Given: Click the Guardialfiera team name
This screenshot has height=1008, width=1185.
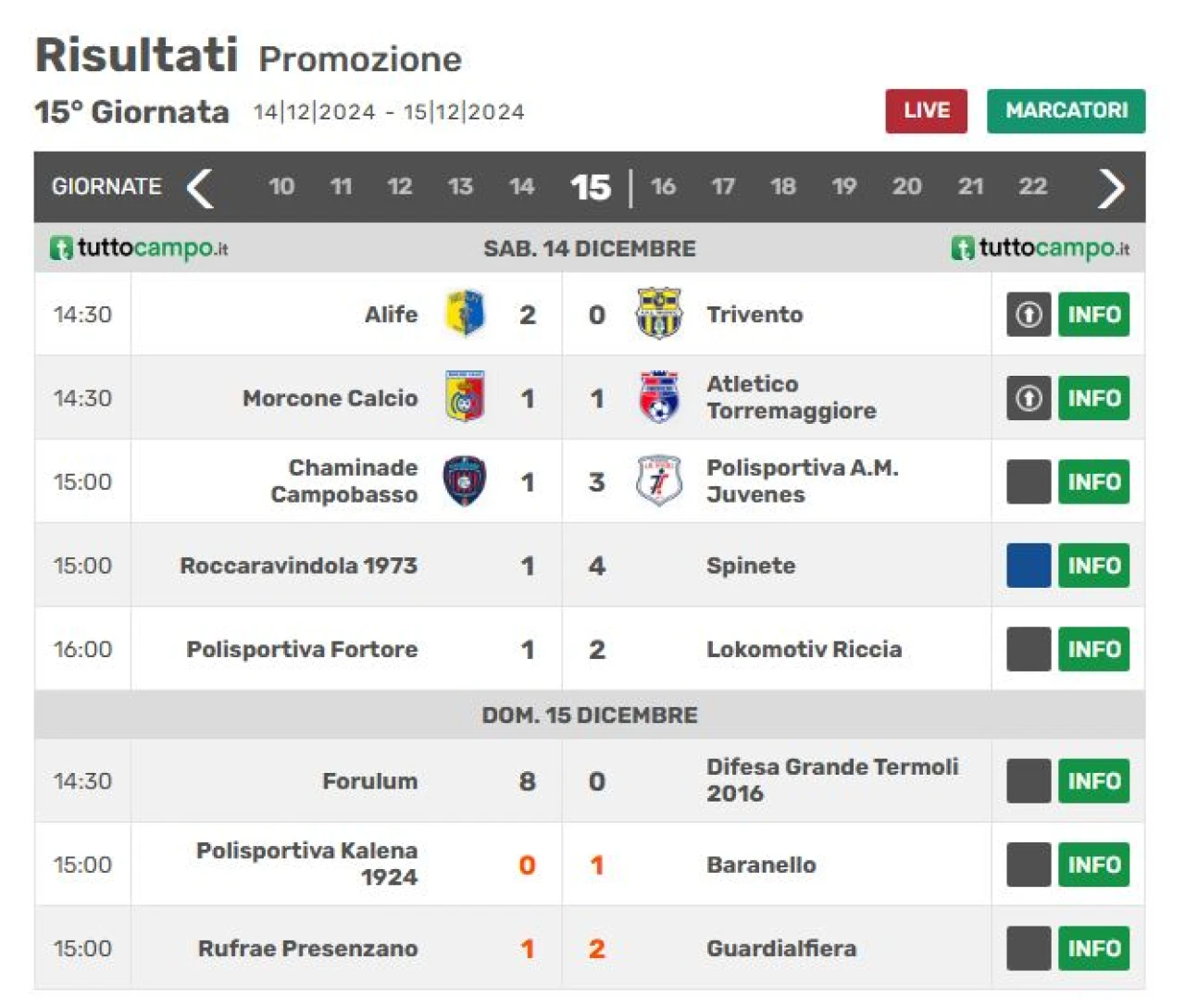Looking at the screenshot, I should pyautogui.click(x=781, y=949).
